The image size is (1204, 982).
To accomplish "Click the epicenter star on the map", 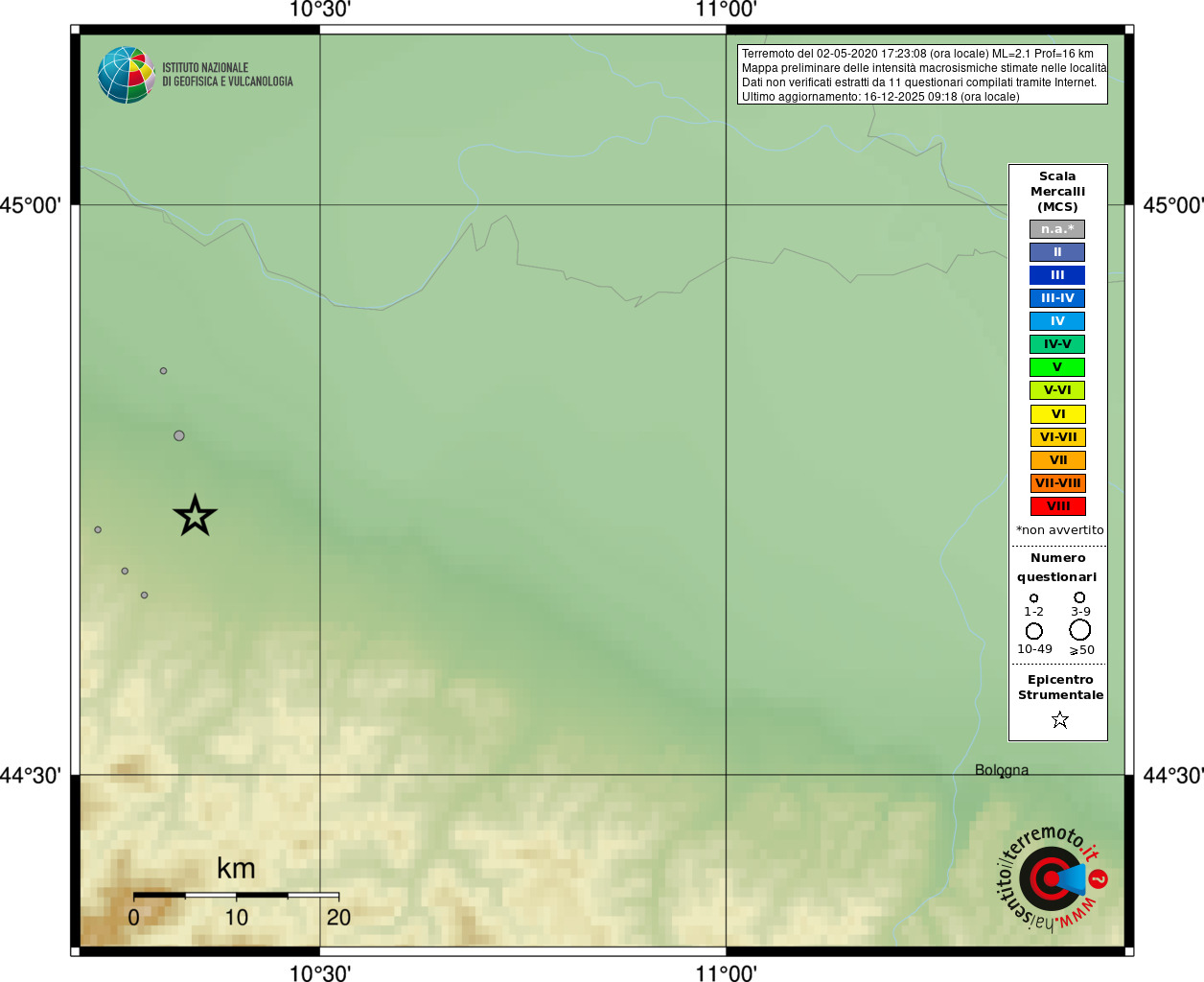I will click(196, 516).
